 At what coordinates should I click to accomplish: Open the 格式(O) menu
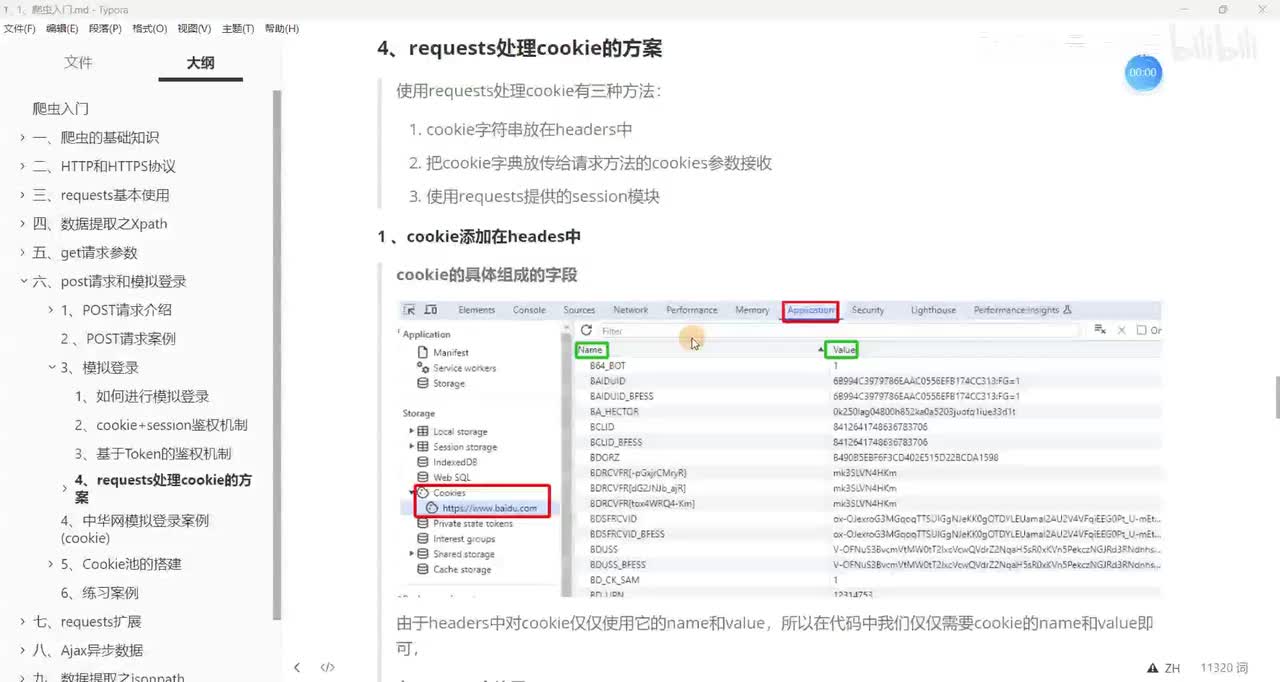(149, 29)
